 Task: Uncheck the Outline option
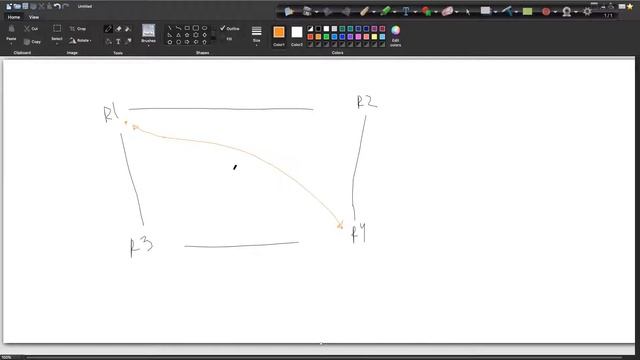(x=229, y=28)
